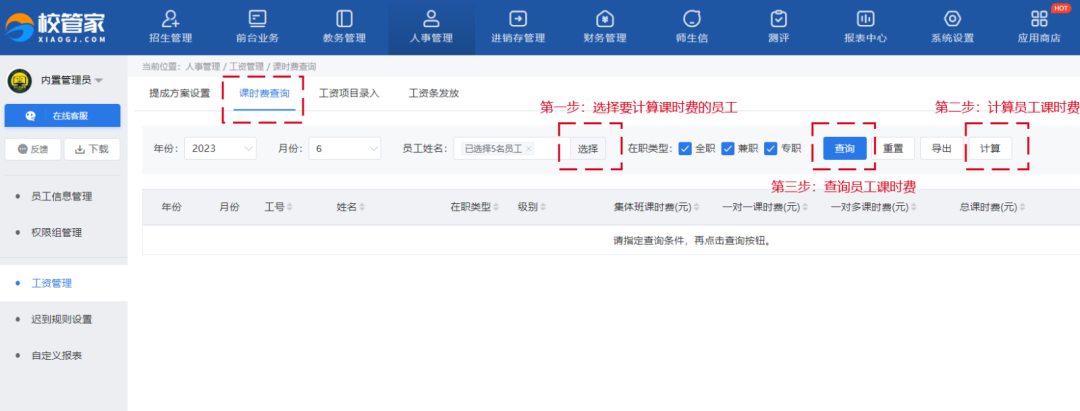This screenshot has height=411, width=1080.
Task: Uncheck the 全职 employment type checkbox
Action: click(685, 148)
